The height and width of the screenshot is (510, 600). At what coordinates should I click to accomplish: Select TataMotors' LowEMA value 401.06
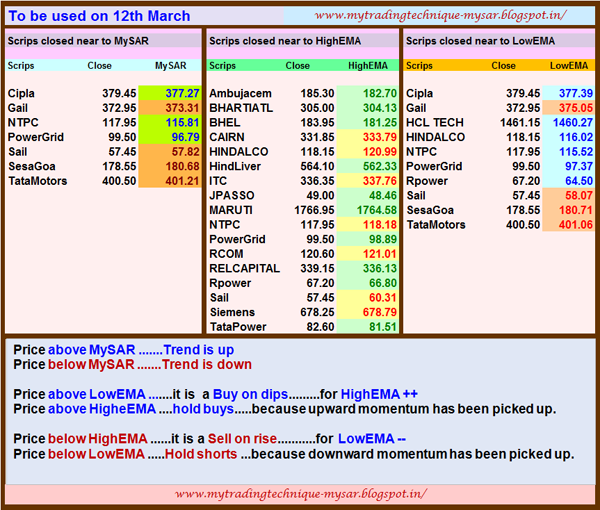coord(576,225)
